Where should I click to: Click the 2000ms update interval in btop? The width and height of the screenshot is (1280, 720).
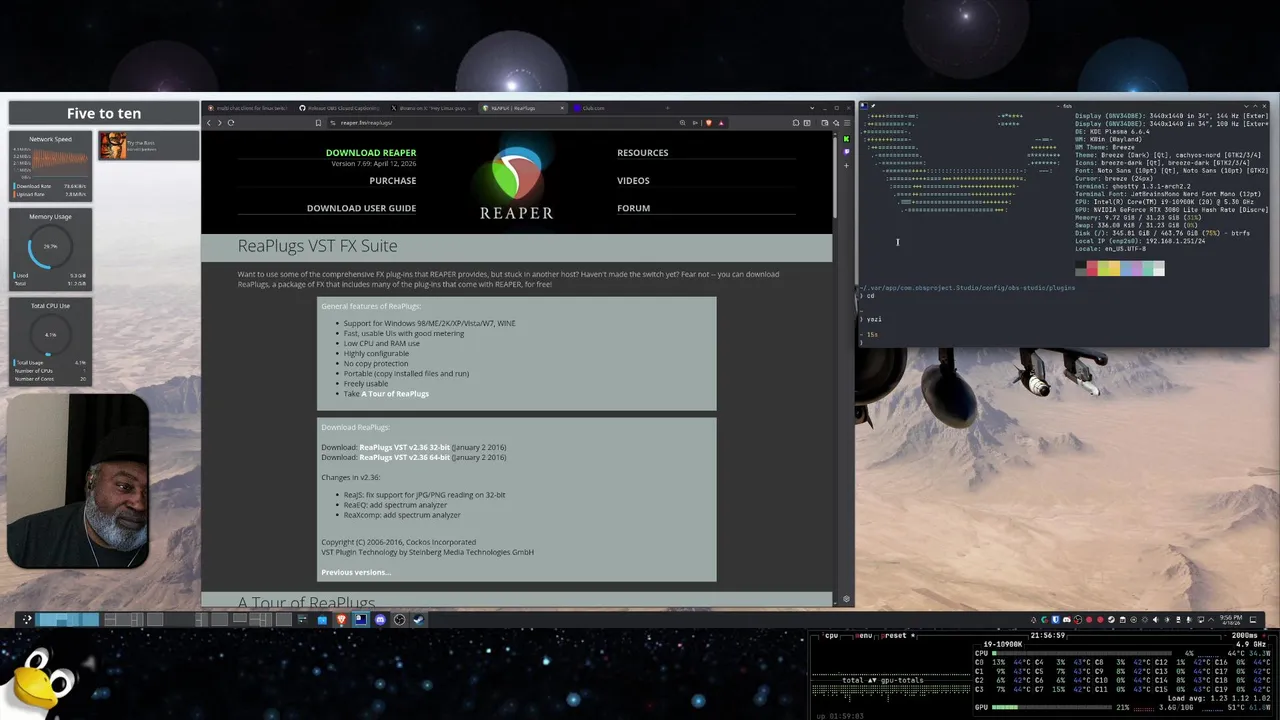point(1244,635)
